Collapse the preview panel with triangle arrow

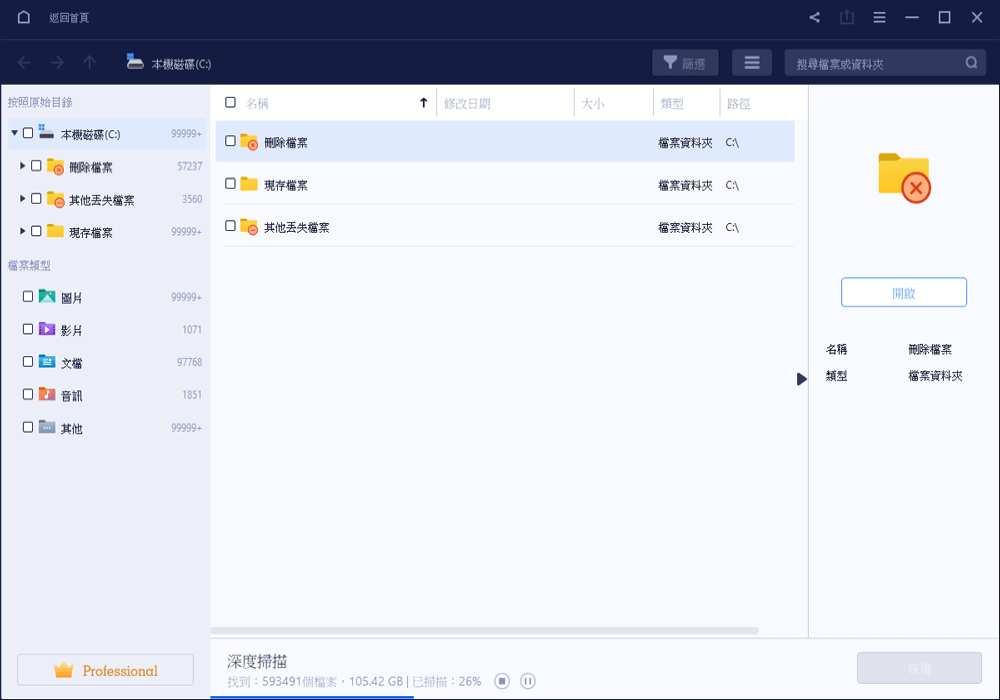click(802, 379)
